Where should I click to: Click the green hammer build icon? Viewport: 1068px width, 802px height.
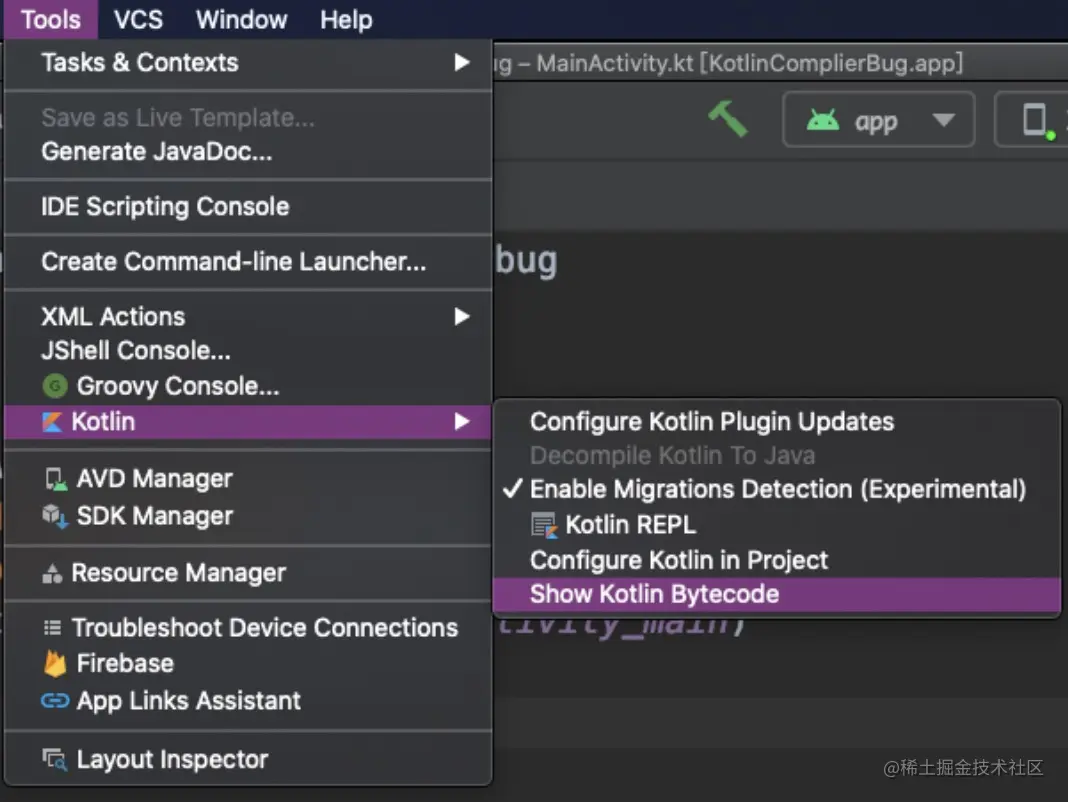pos(727,119)
